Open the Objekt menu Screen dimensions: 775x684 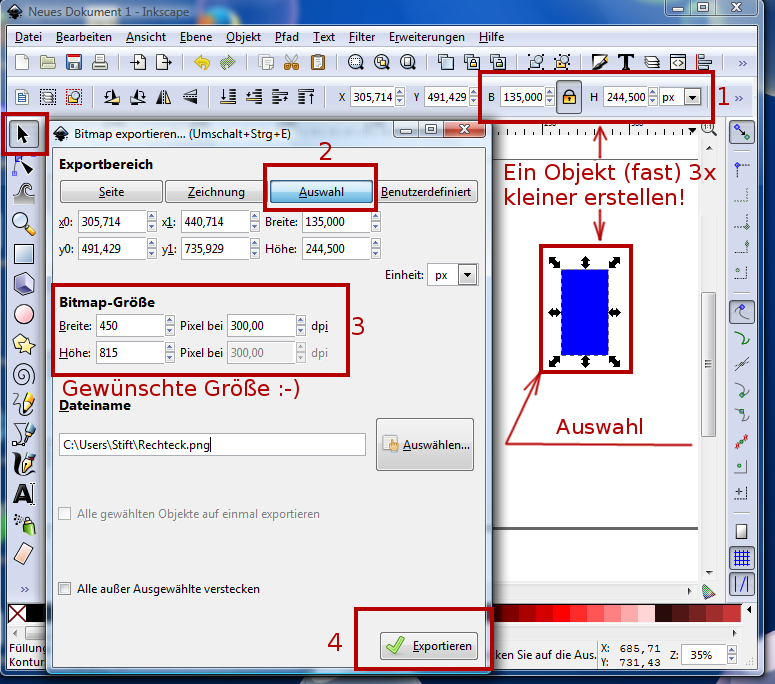click(243, 37)
